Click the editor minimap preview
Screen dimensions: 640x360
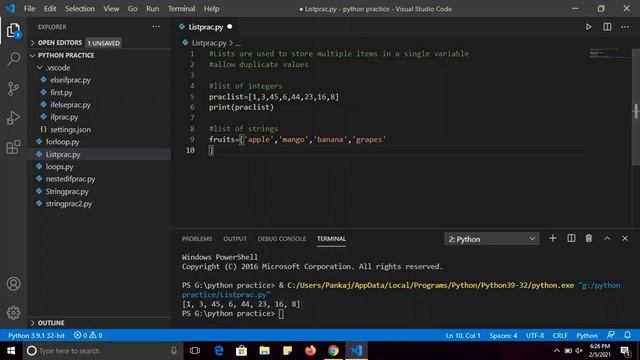click(609, 53)
